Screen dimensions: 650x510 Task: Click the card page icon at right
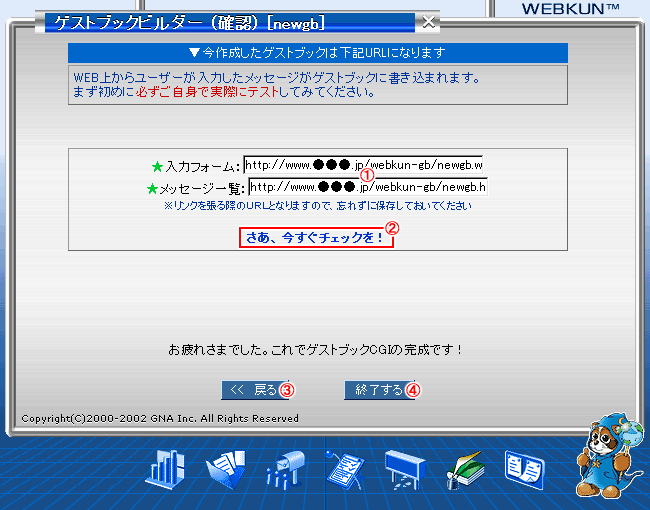pyautogui.click(x=523, y=468)
